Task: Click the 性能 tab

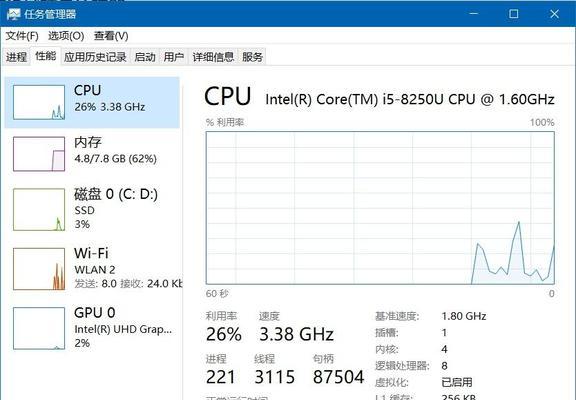Action: 46,56
